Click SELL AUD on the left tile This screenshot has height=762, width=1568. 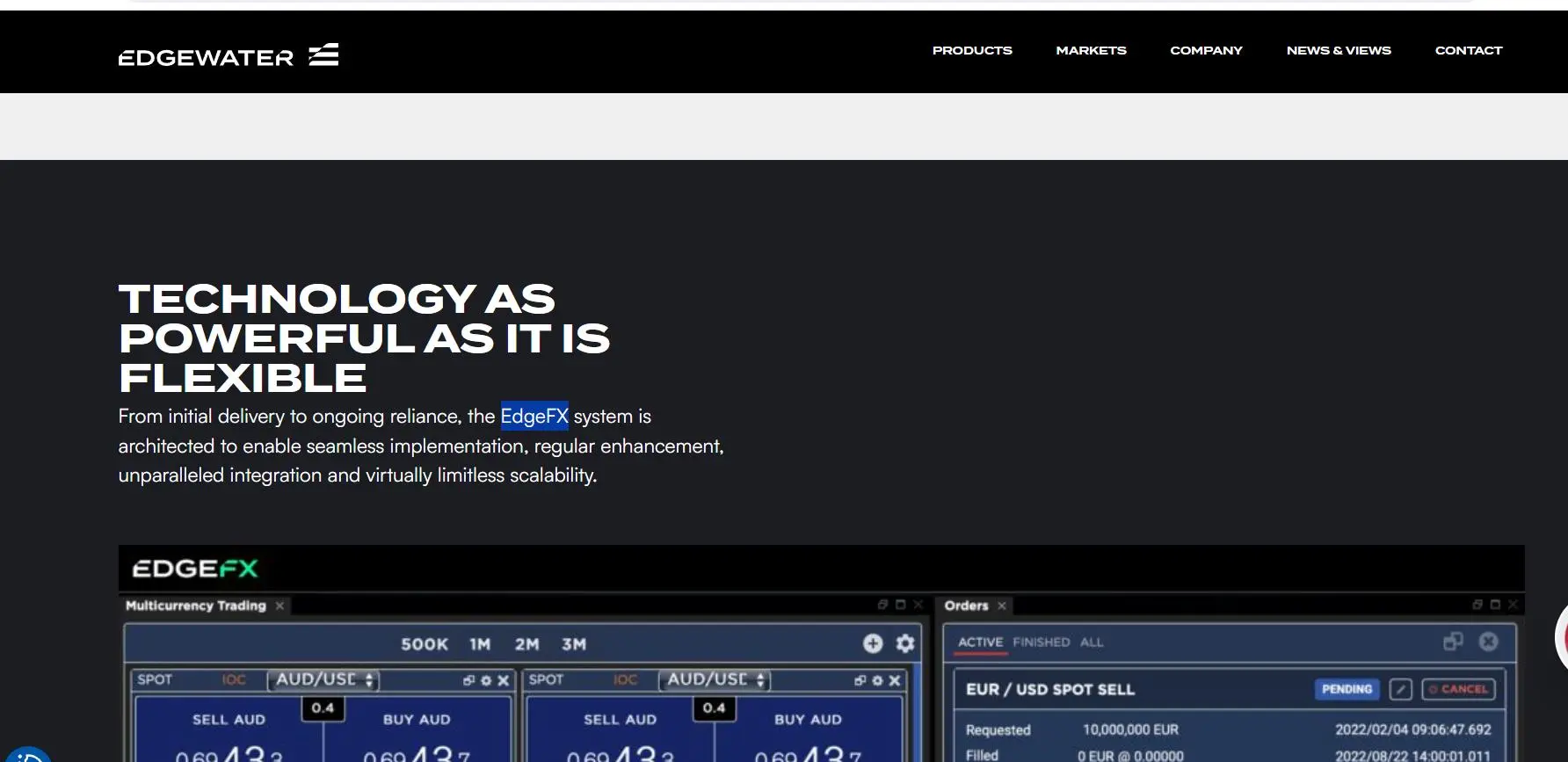[229, 720]
